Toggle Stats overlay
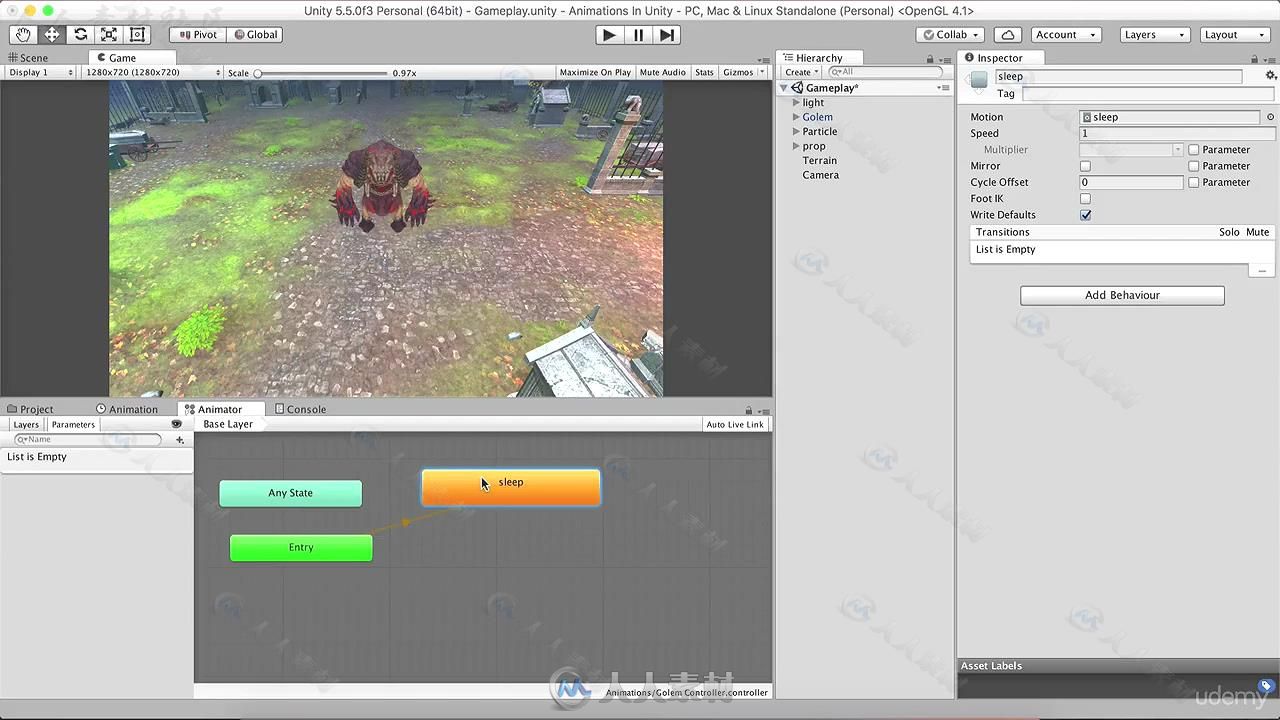Image resolution: width=1280 pixels, height=720 pixels. (704, 72)
